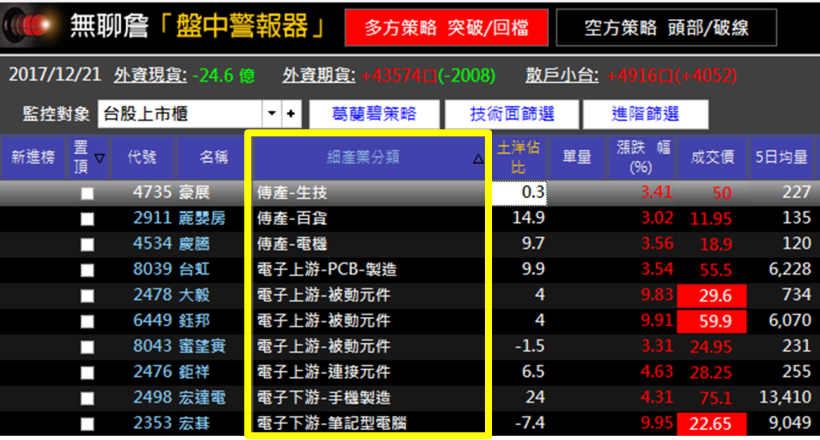This screenshot has width=820, height=440.
Task: Open the 技術面篩選 button
Action: click(x=511, y=114)
